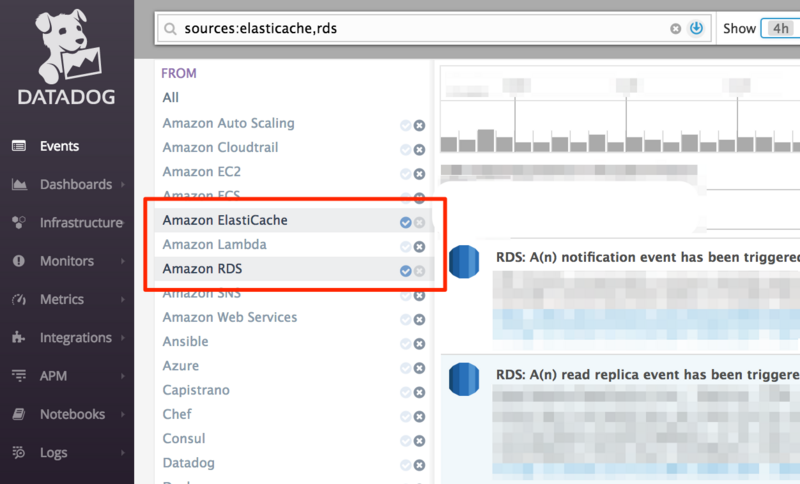Click the Notebooks book icon
The height and width of the screenshot is (484, 800).
[19, 414]
